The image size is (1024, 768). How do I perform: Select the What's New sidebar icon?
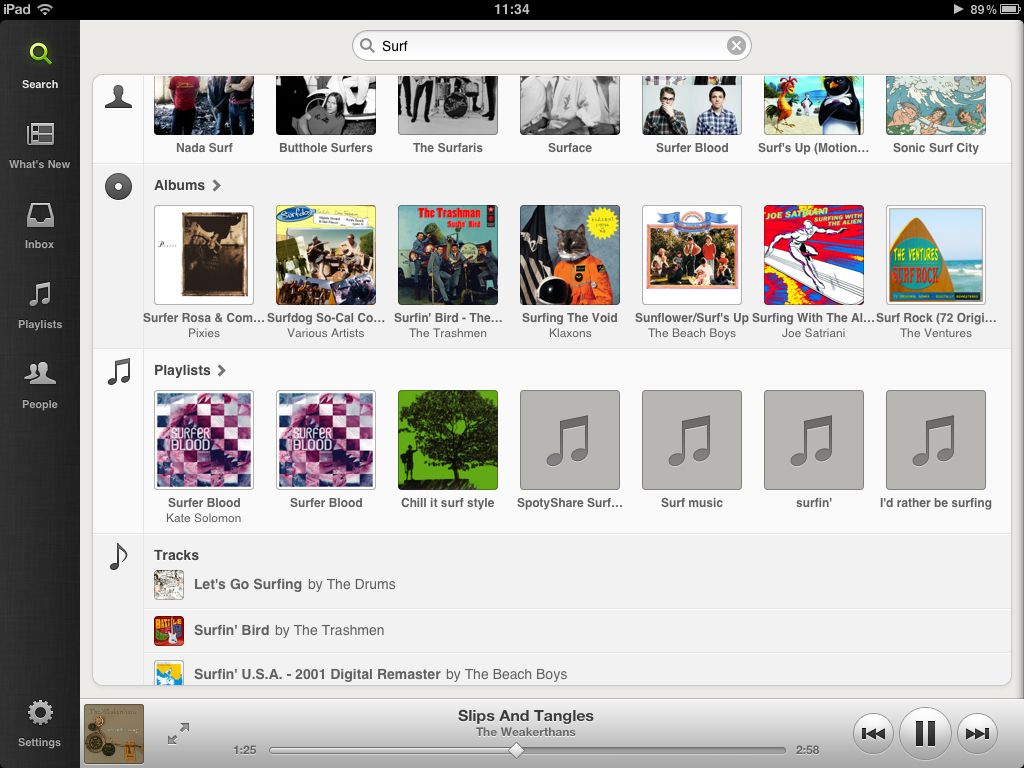pyautogui.click(x=40, y=140)
